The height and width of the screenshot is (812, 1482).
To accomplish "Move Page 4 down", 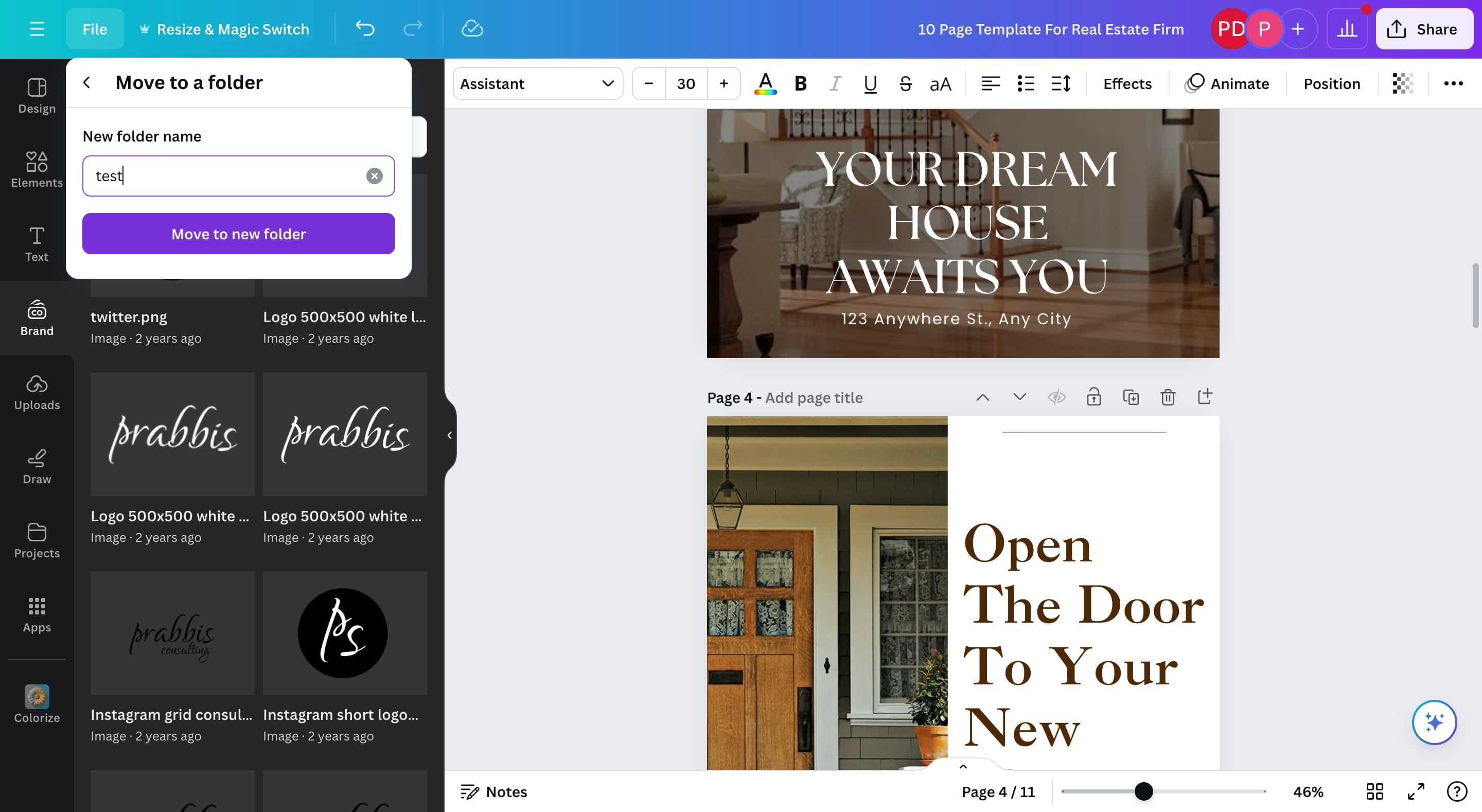I will pos(1019,397).
